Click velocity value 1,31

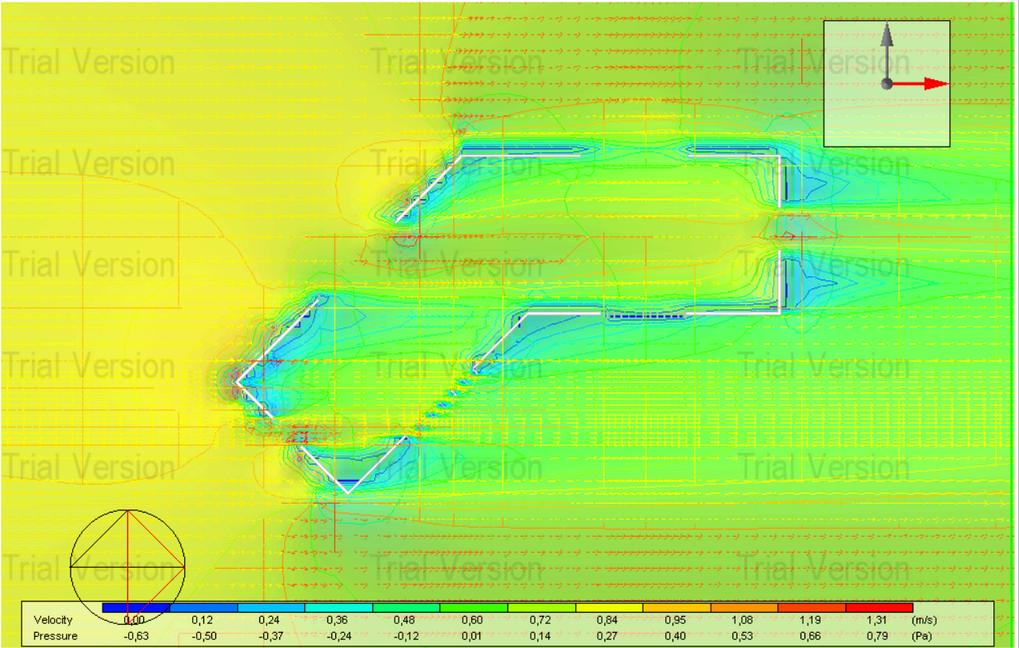[877, 621]
